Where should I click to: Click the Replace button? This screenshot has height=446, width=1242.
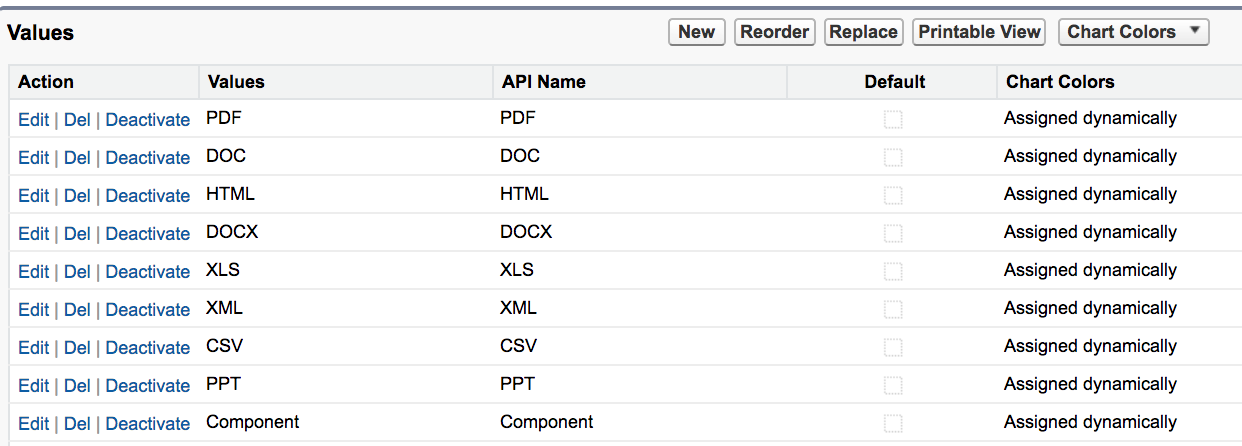point(863,32)
